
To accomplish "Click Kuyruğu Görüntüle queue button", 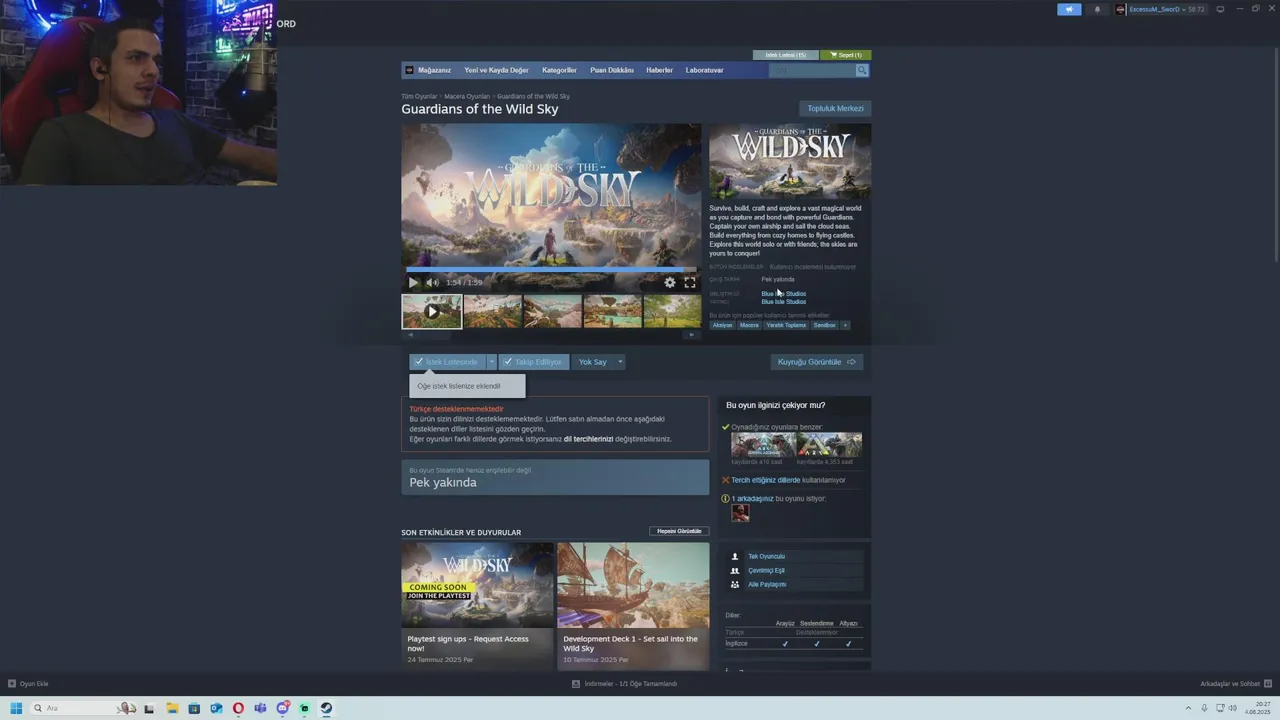I will coord(816,362).
